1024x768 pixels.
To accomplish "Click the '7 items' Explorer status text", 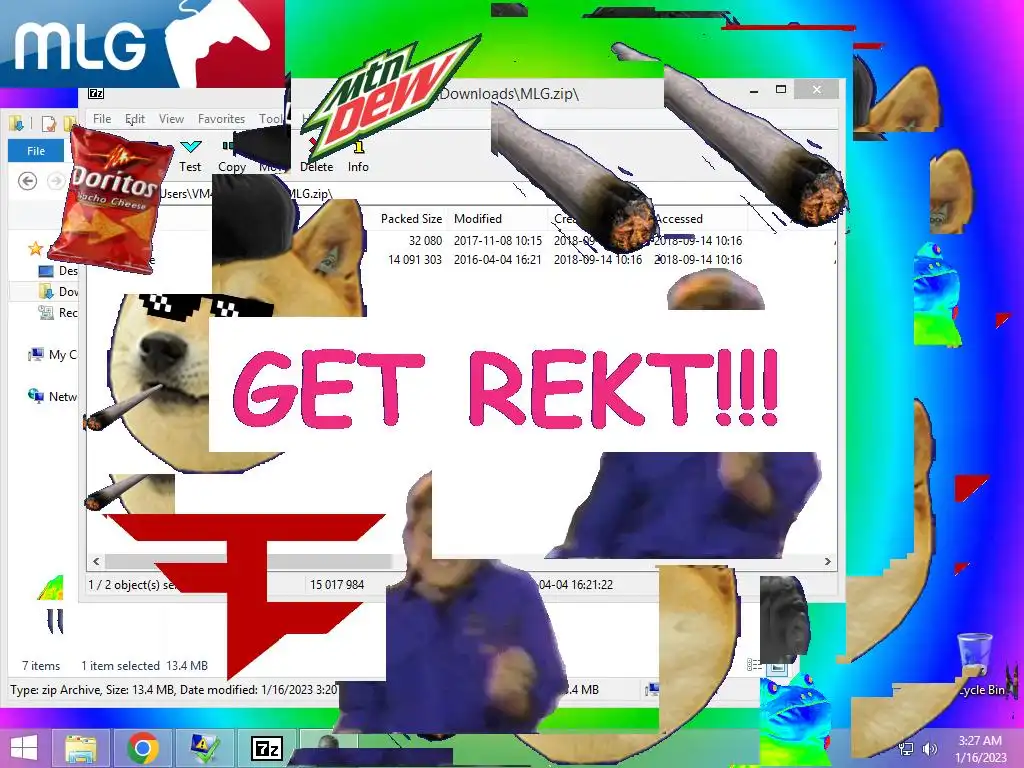I will [40, 665].
